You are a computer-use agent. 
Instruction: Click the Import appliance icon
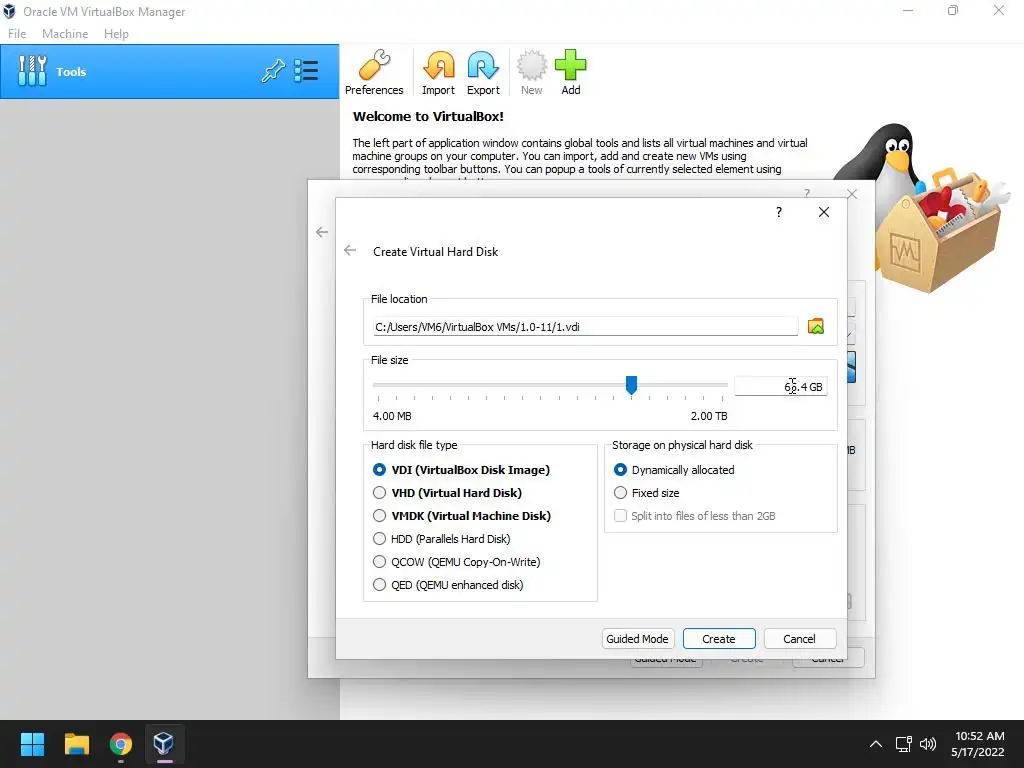(x=438, y=72)
